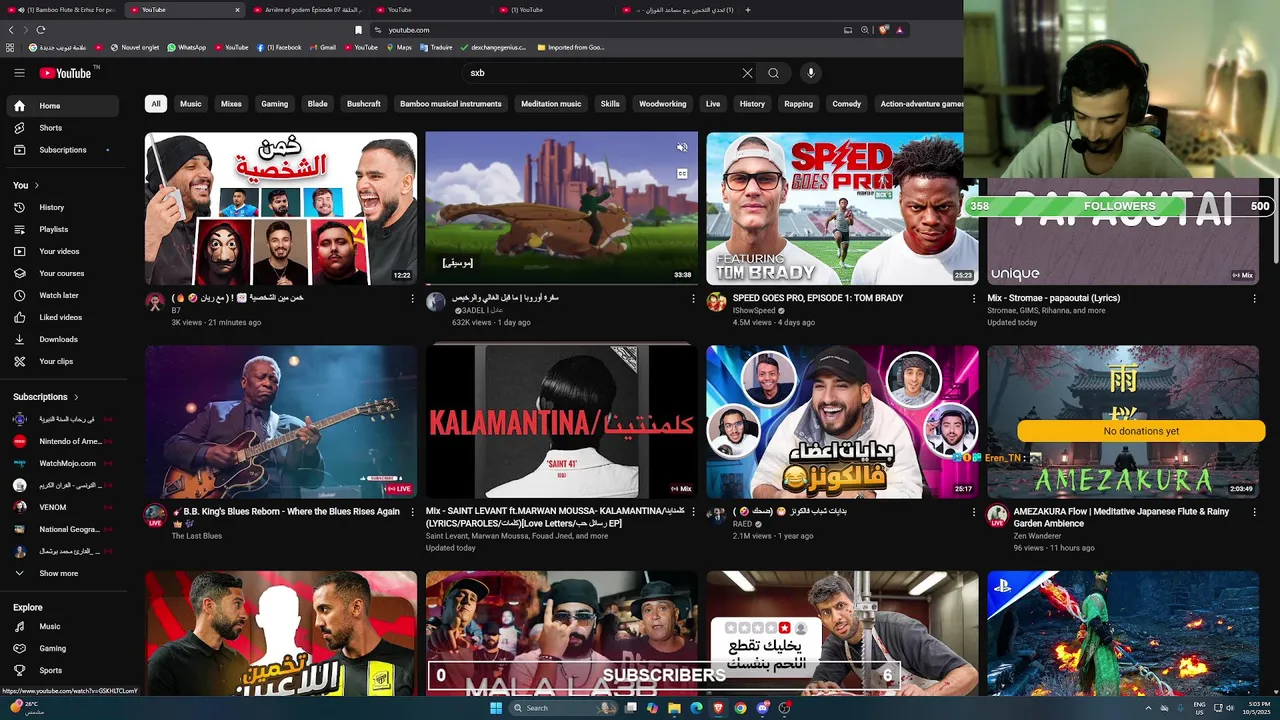Image resolution: width=1280 pixels, height=720 pixels.
Task: Open SPEED GOES PRO, EPISODE 1 title
Action: click(x=818, y=298)
